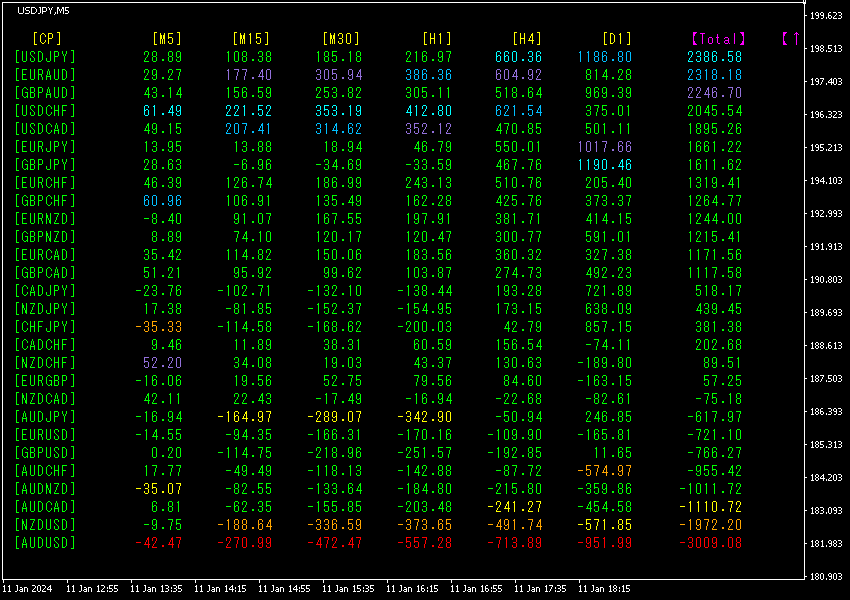Select the [M15] timeframe column header
The image size is (850, 600).
(x=250, y=38)
